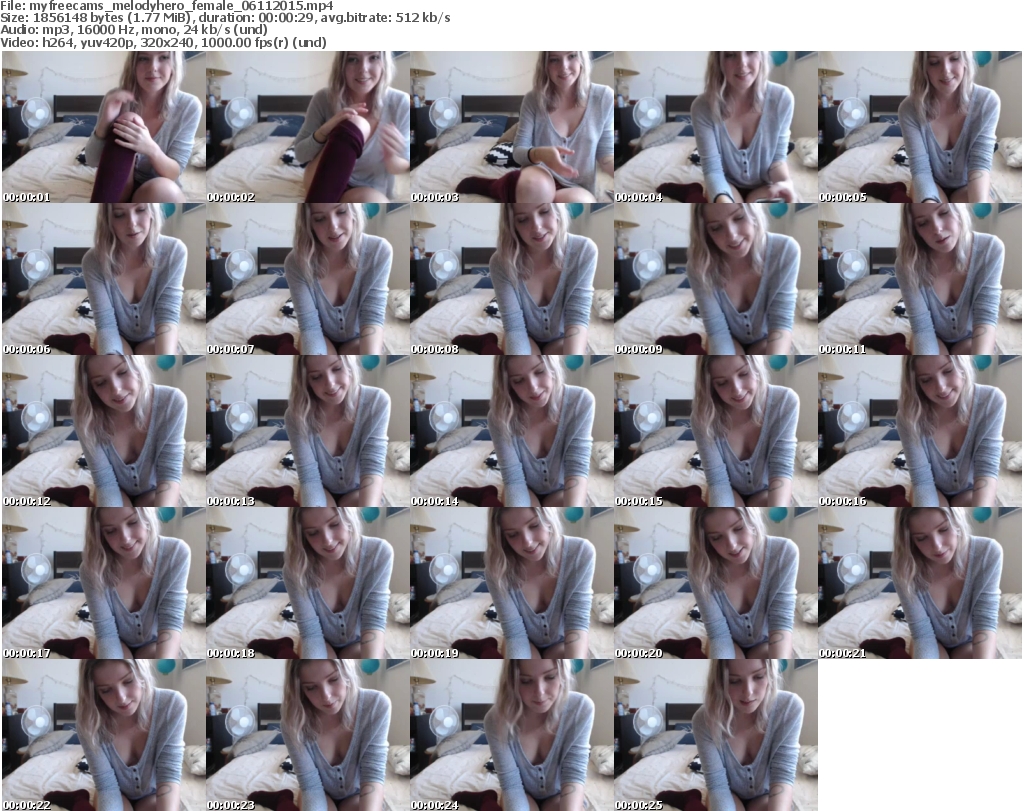
Task: Open the thumbnail stamped 00:00:02
Action: pos(308,127)
